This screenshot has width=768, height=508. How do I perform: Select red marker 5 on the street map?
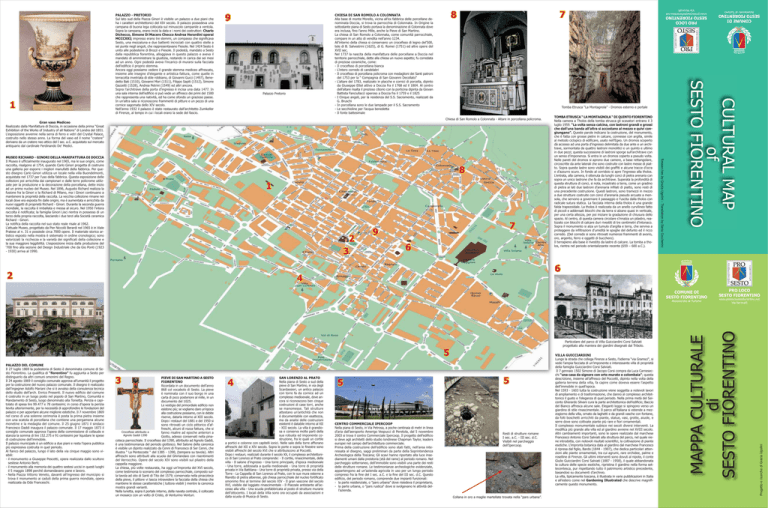446,352
